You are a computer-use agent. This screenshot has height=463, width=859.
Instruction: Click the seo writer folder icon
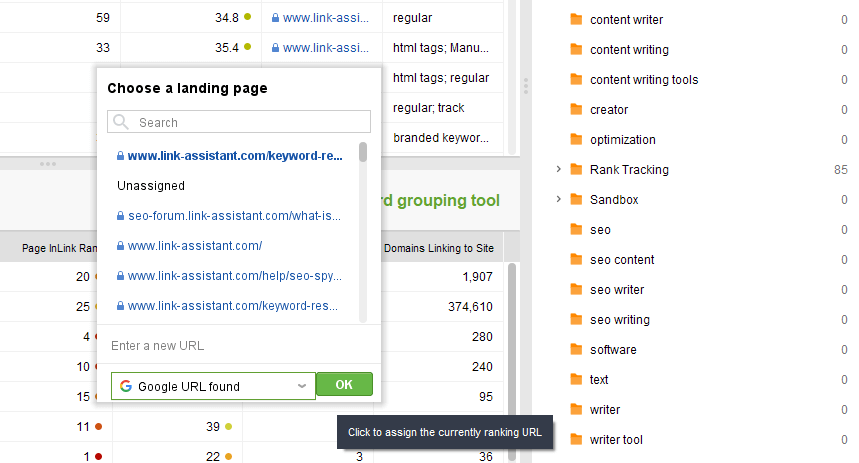(x=576, y=289)
